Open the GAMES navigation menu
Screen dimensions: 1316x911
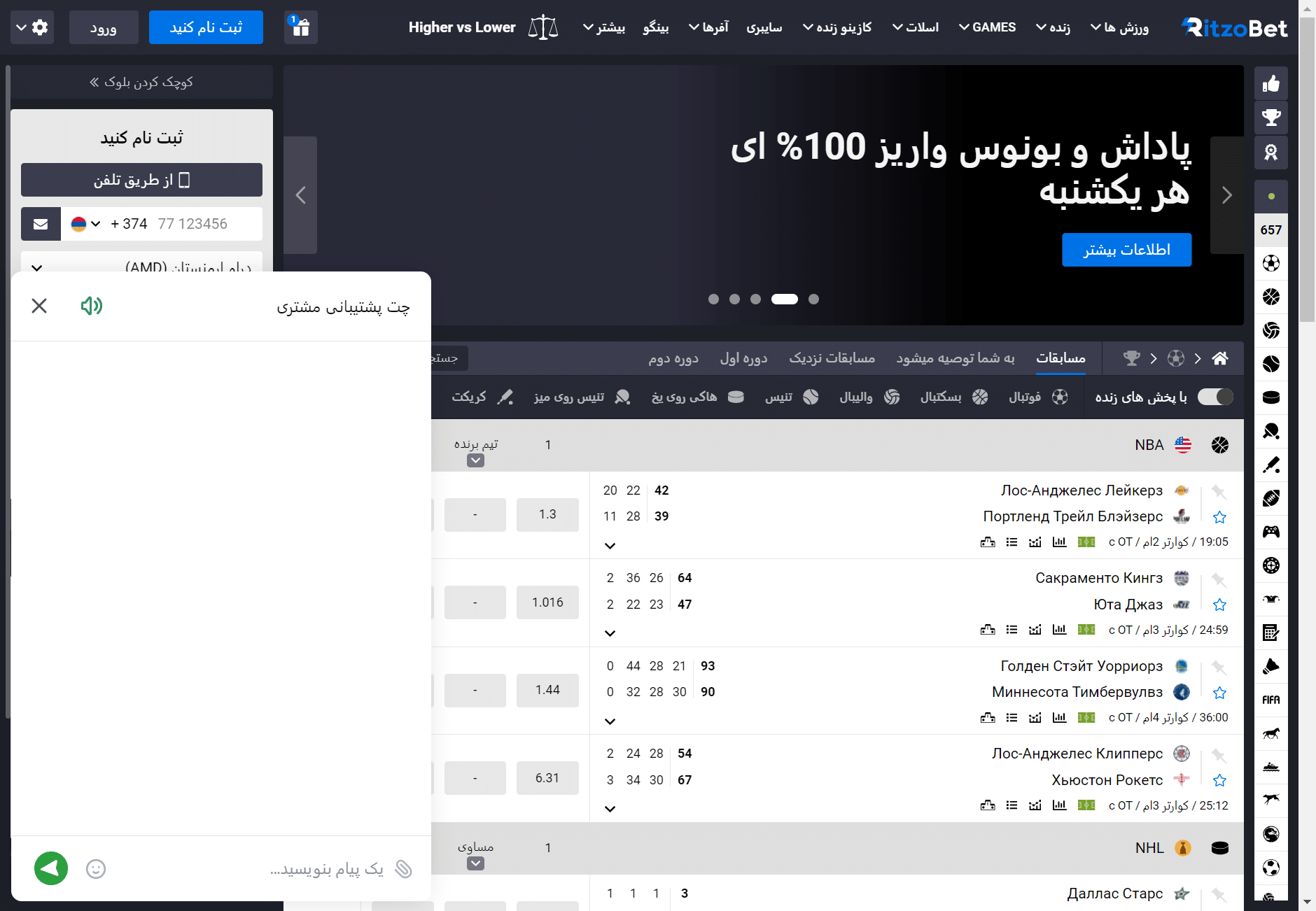[987, 27]
